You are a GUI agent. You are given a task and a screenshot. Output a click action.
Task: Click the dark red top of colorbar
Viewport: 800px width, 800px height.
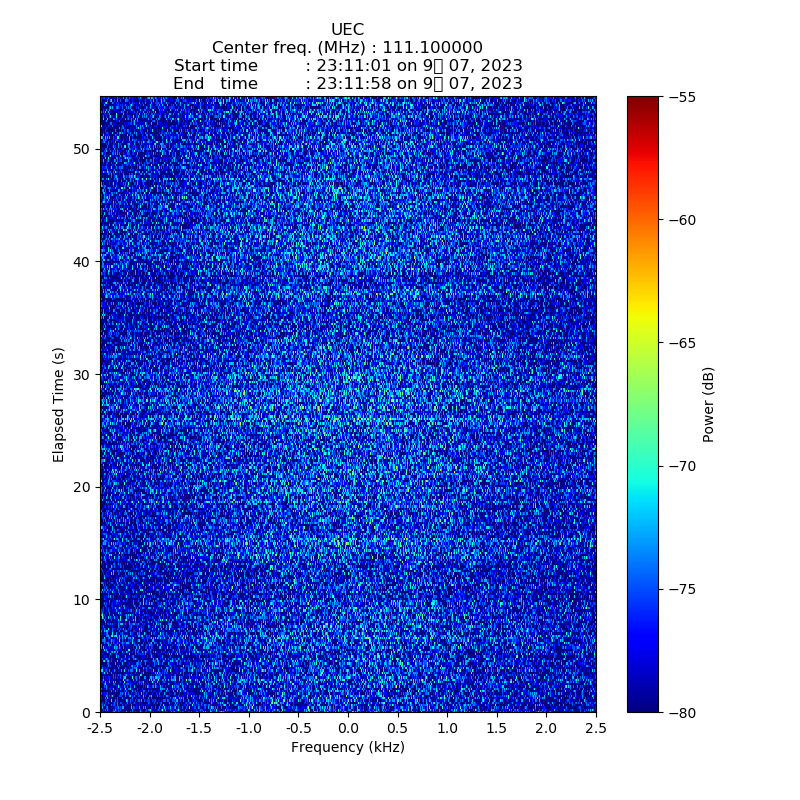tap(643, 103)
